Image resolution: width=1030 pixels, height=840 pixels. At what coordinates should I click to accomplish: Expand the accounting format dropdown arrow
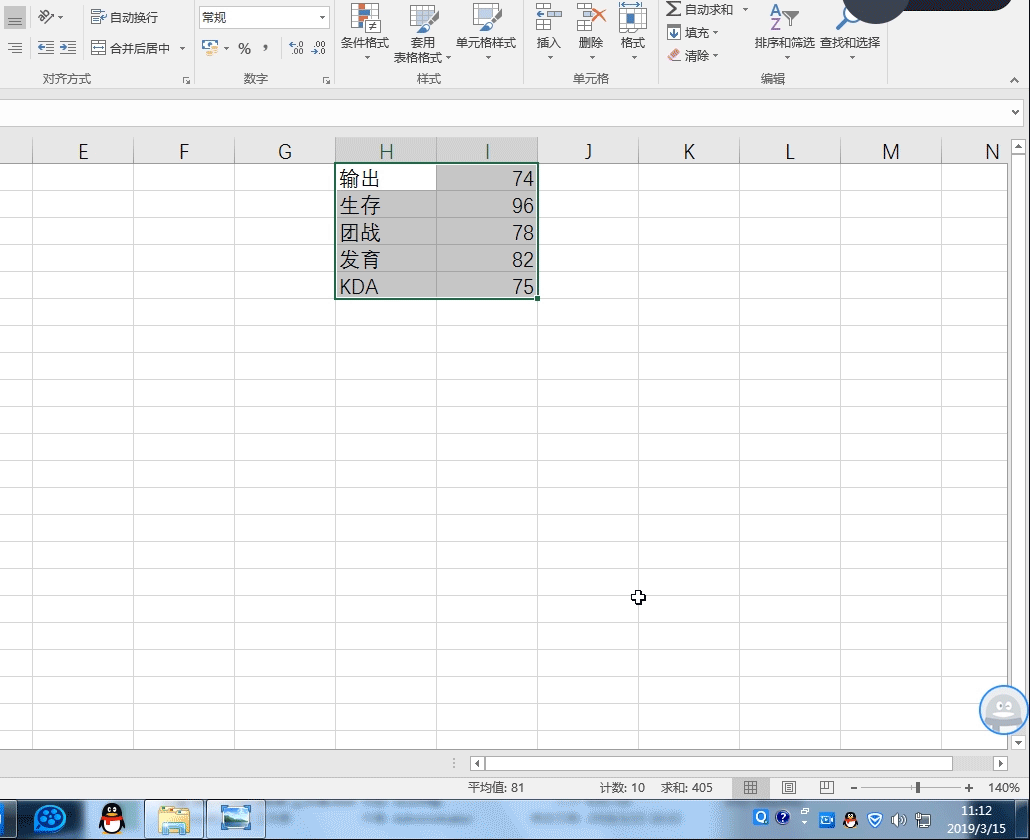coord(227,48)
